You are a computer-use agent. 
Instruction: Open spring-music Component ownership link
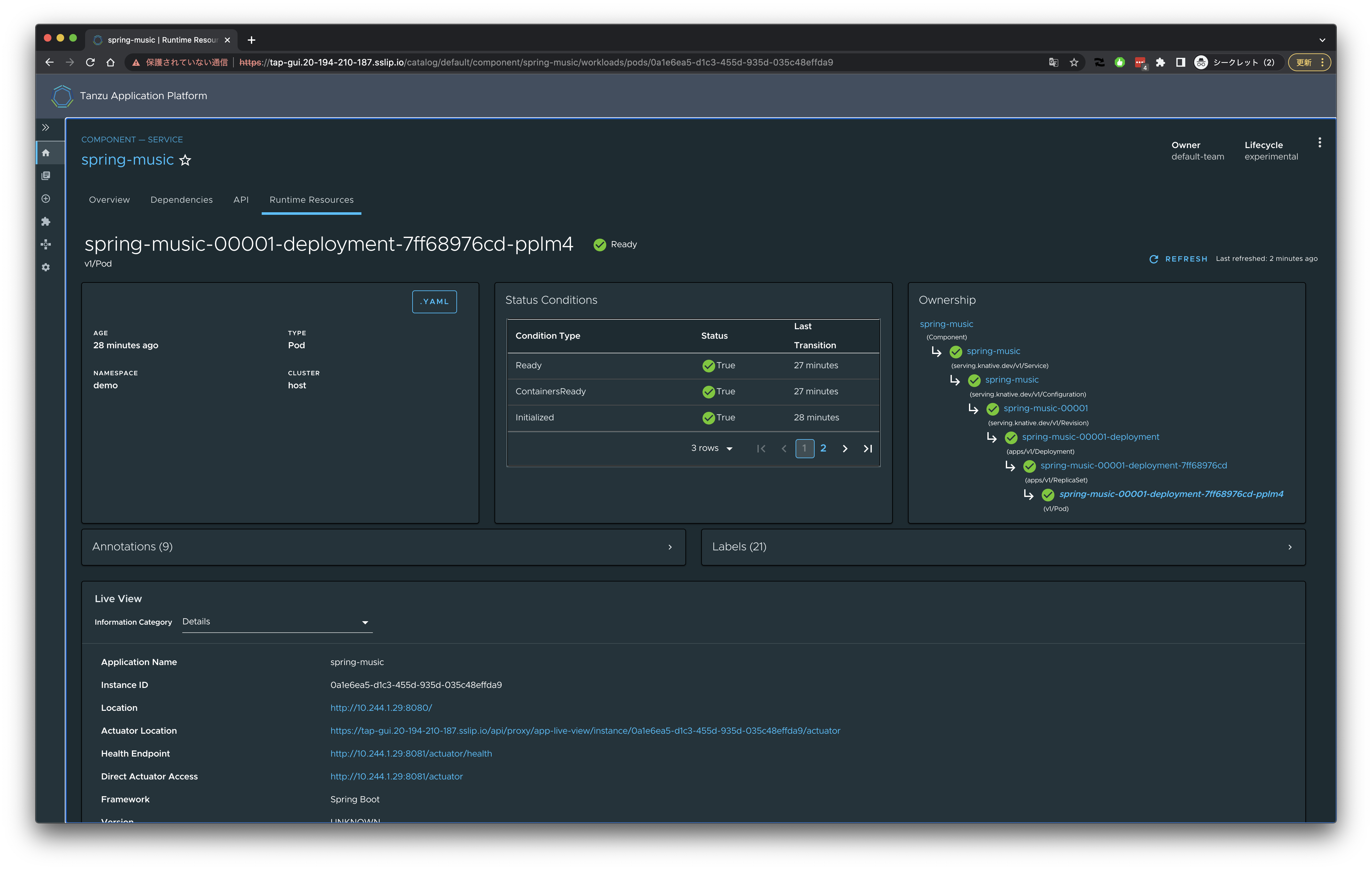(x=946, y=324)
